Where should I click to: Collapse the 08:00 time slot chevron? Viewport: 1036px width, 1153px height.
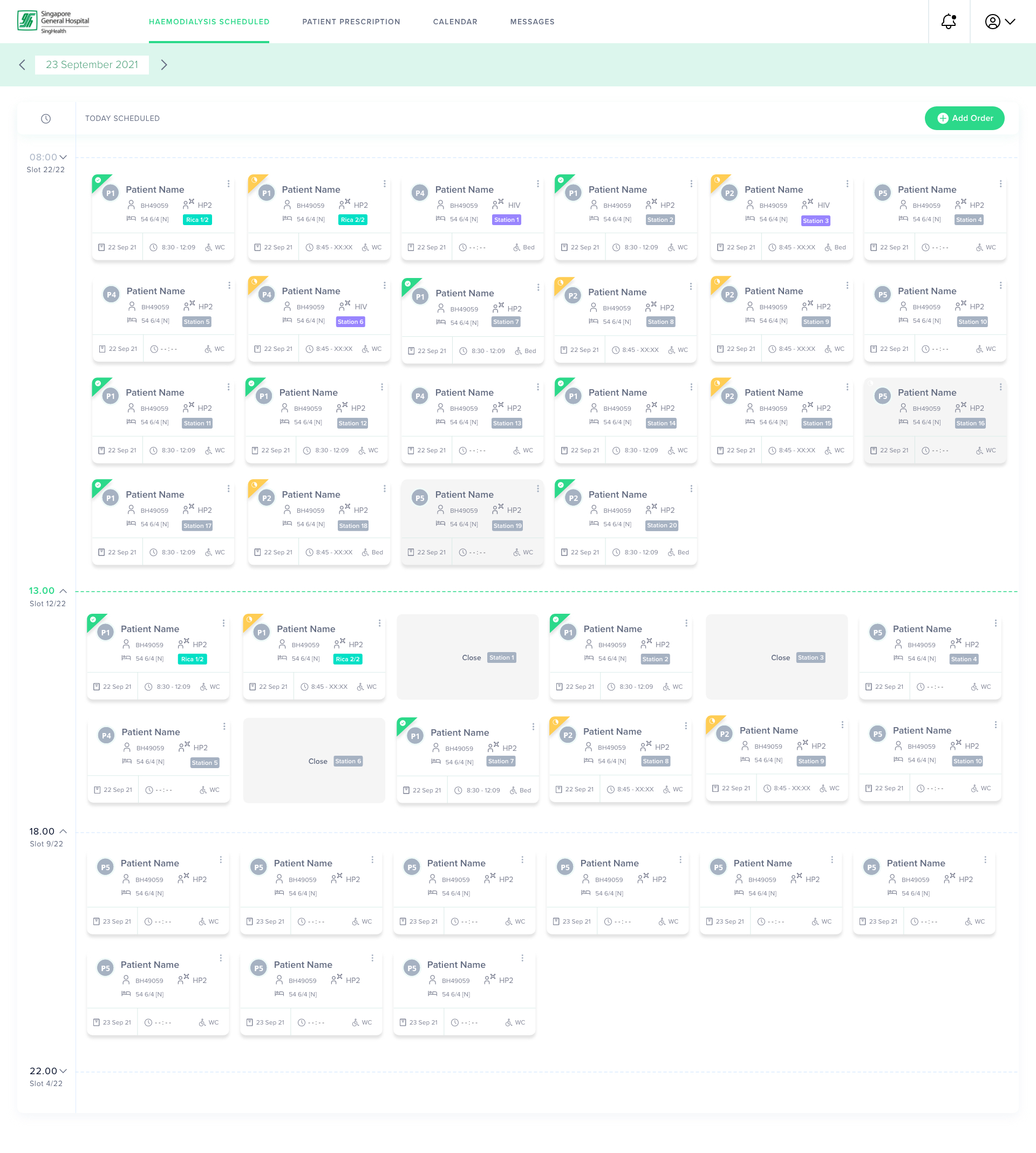click(x=63, y=157)
